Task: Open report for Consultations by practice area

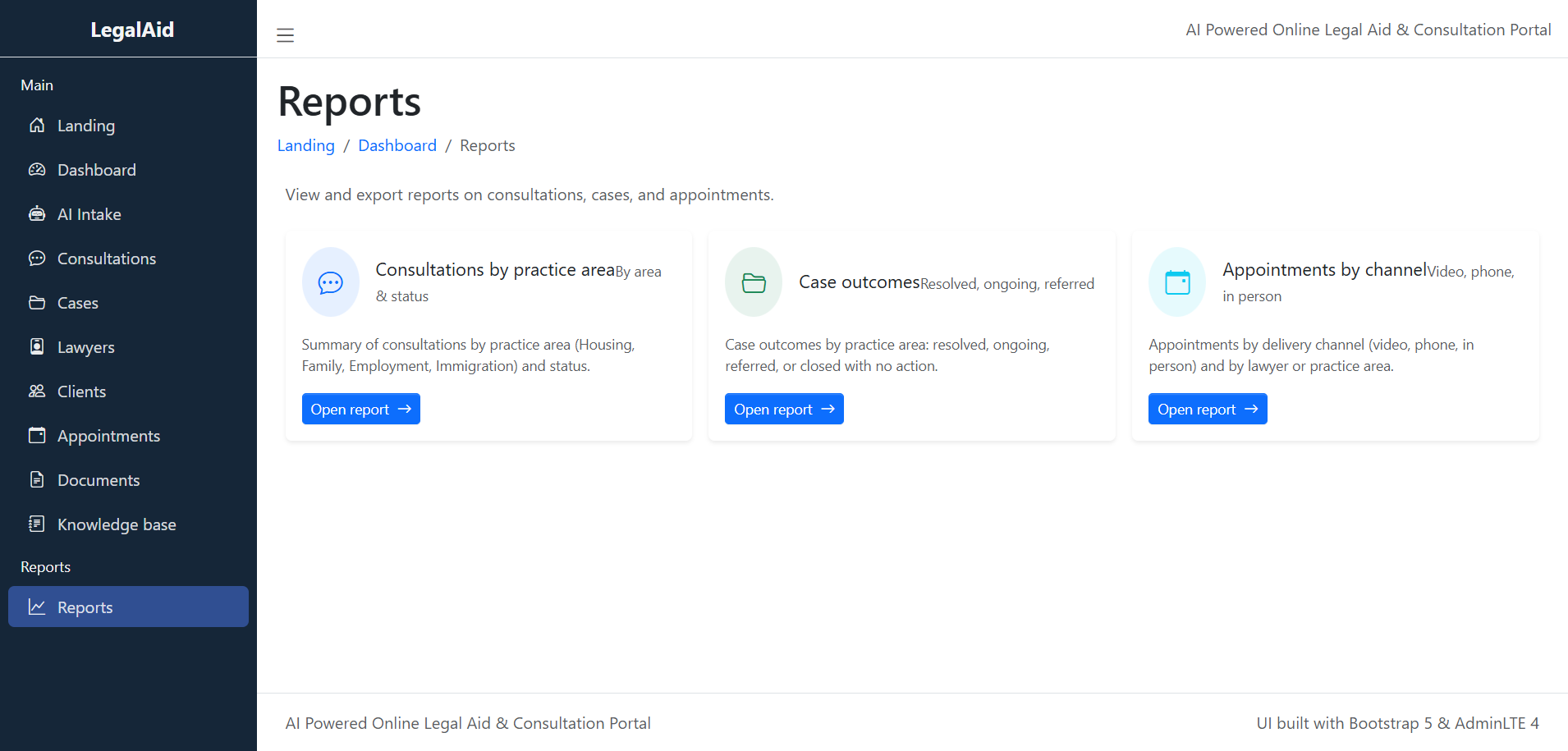Action: point(360,408)
